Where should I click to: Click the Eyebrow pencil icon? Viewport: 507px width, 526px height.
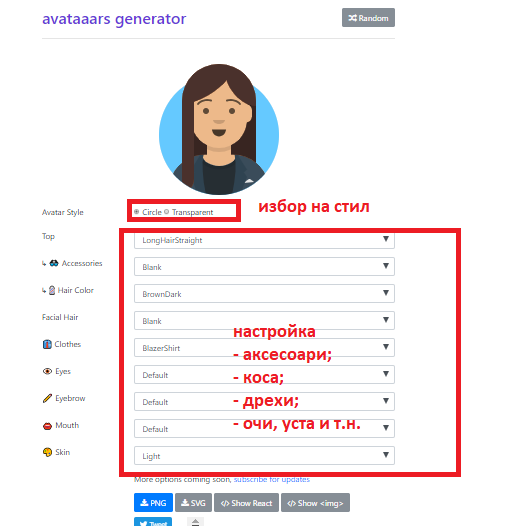(x=47, y=398)
